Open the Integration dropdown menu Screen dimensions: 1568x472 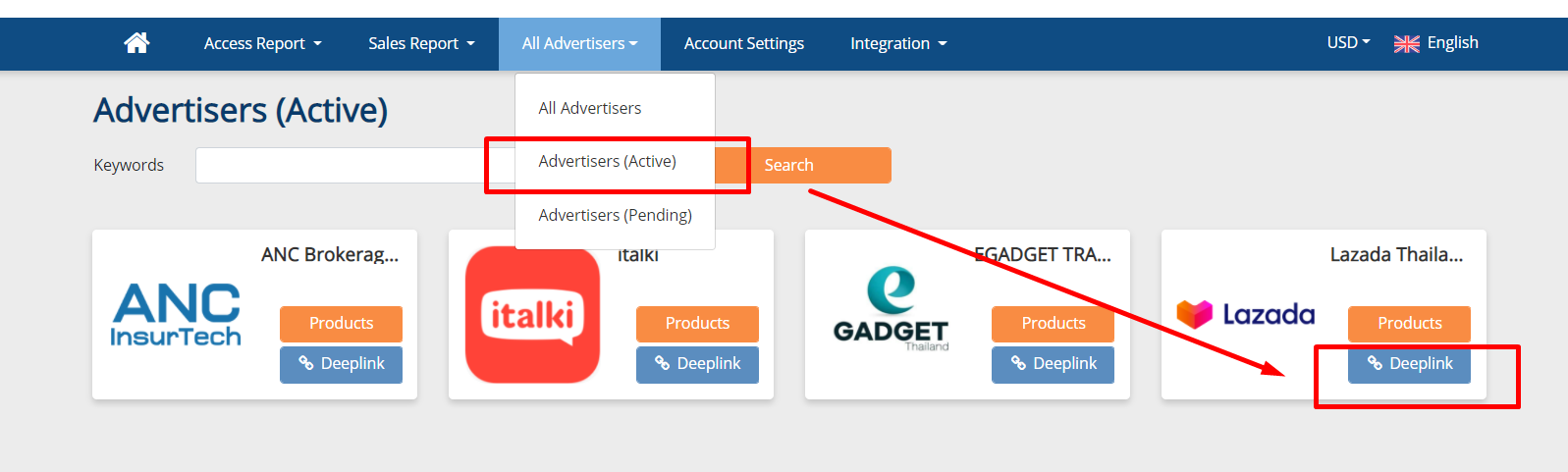(898, 43)
